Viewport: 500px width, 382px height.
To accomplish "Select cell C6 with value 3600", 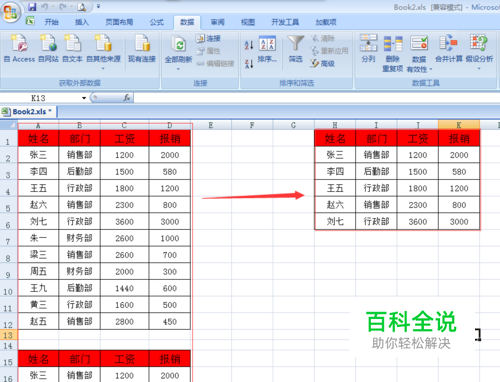I will [x=124, y=222].
